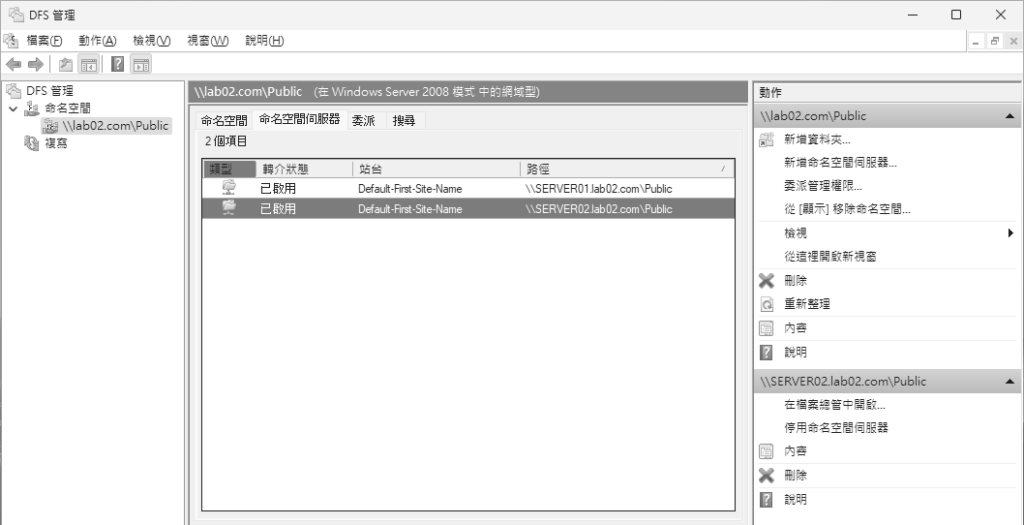Screen dimensions: 1024x525
Task: Click the lower 說明 help icon
Action: pyautogui.click(x=767, y=500)
